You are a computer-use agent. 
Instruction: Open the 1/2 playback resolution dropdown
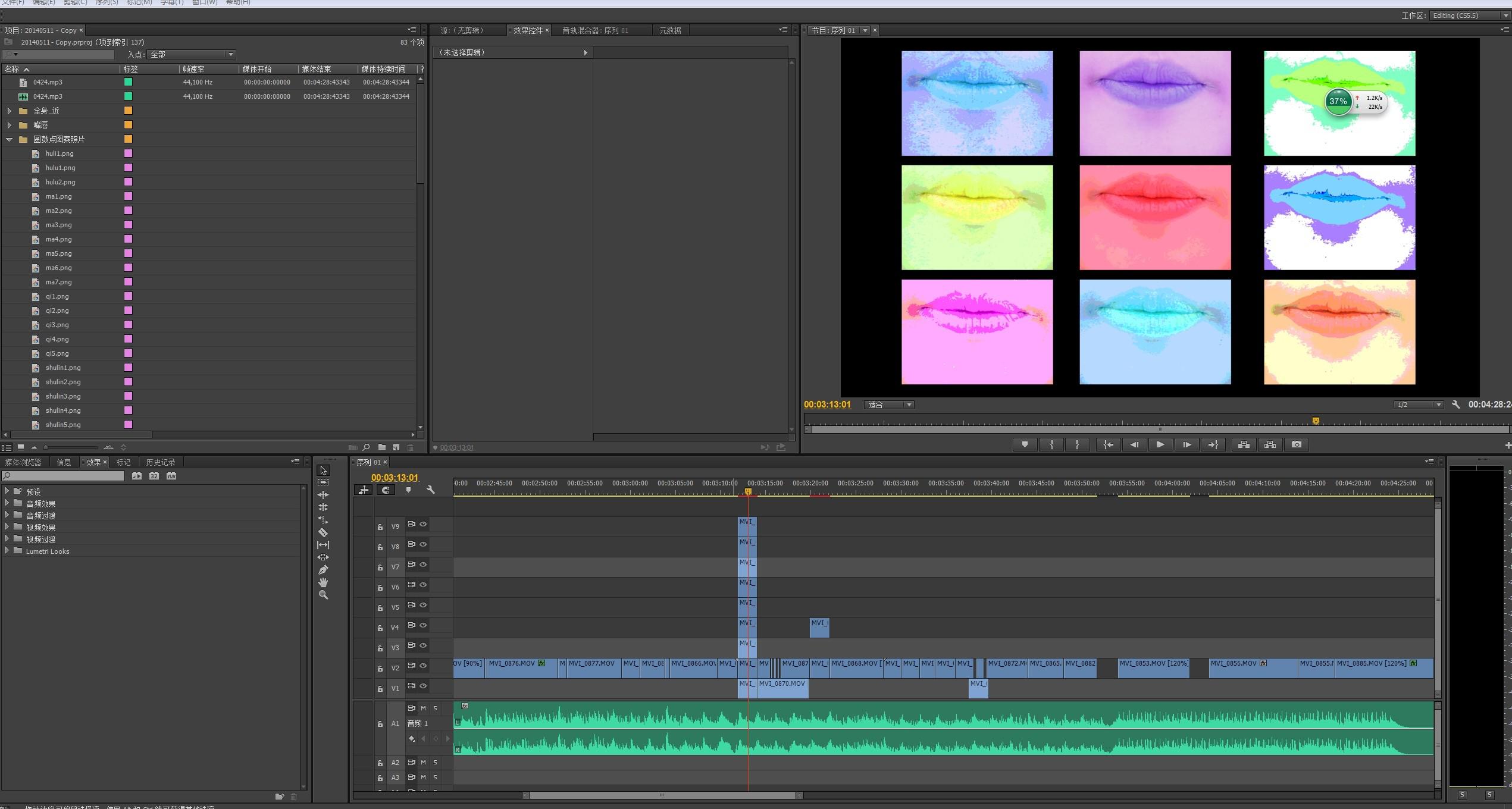[x=1419, y=404]
